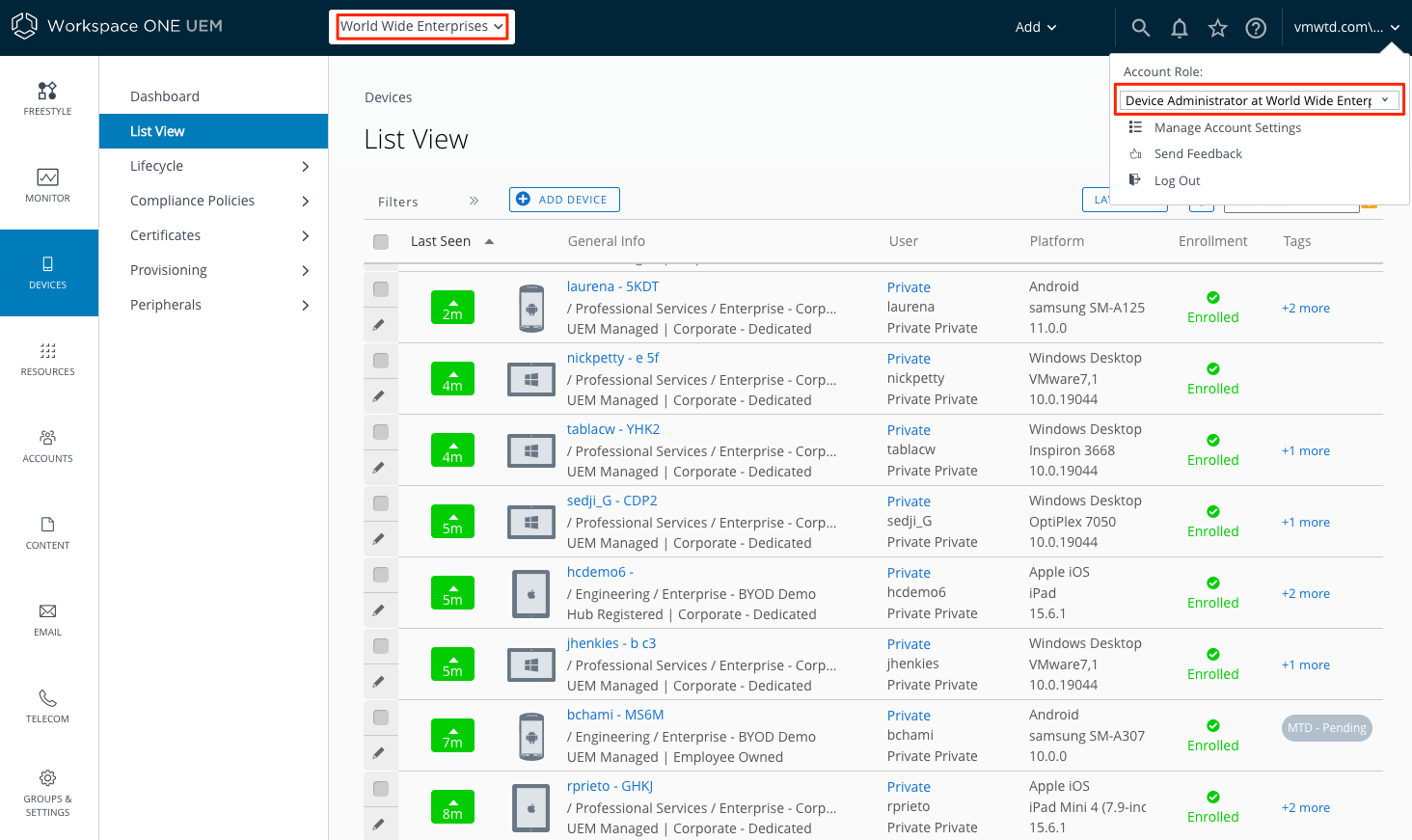Viewport: 1412px width, 840px height.
Task: Expand the Lifecycle submenu
Action: pyautogui.click(x=218, y=166)
